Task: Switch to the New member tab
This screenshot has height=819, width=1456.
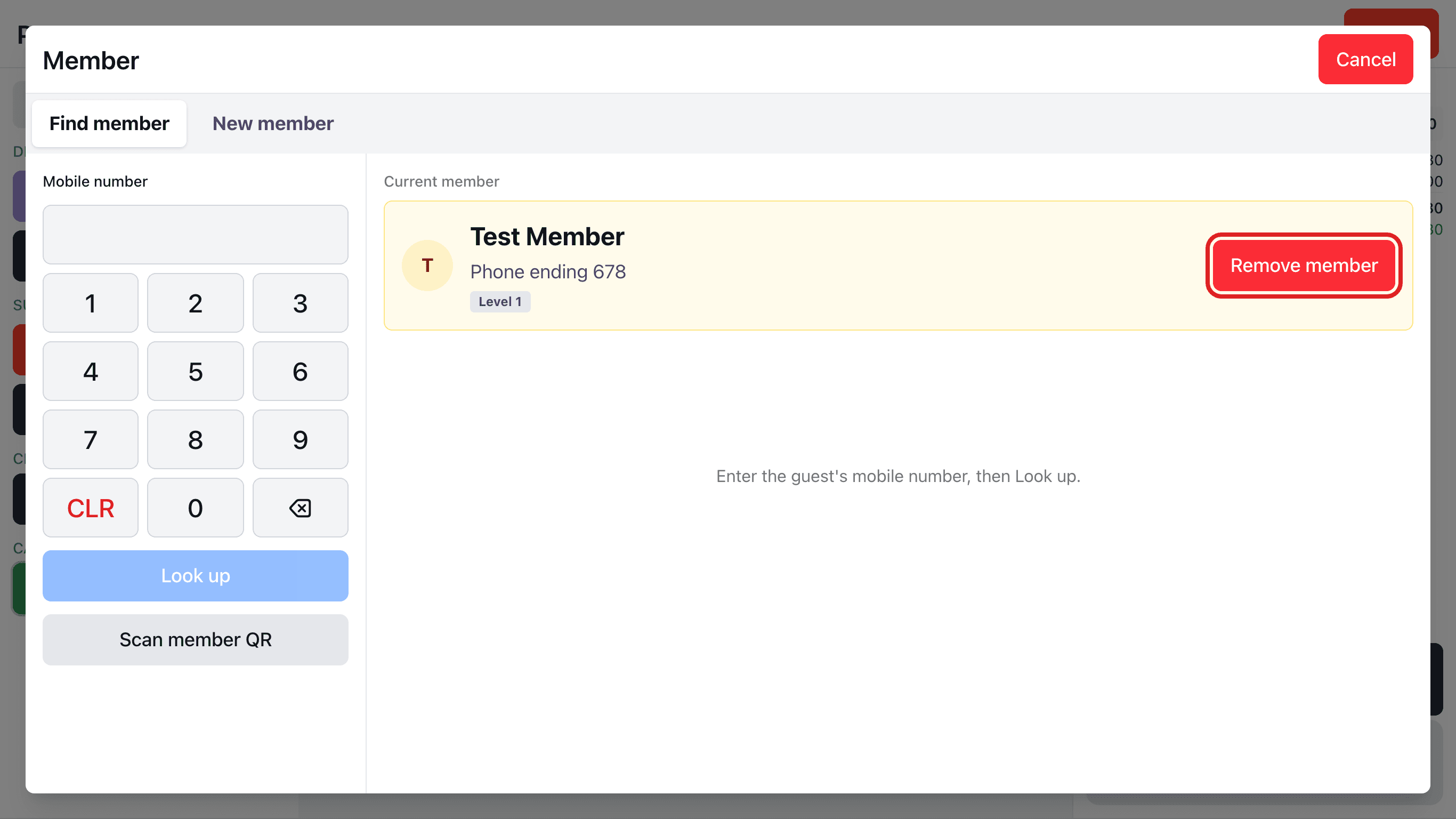Action: 273,123
